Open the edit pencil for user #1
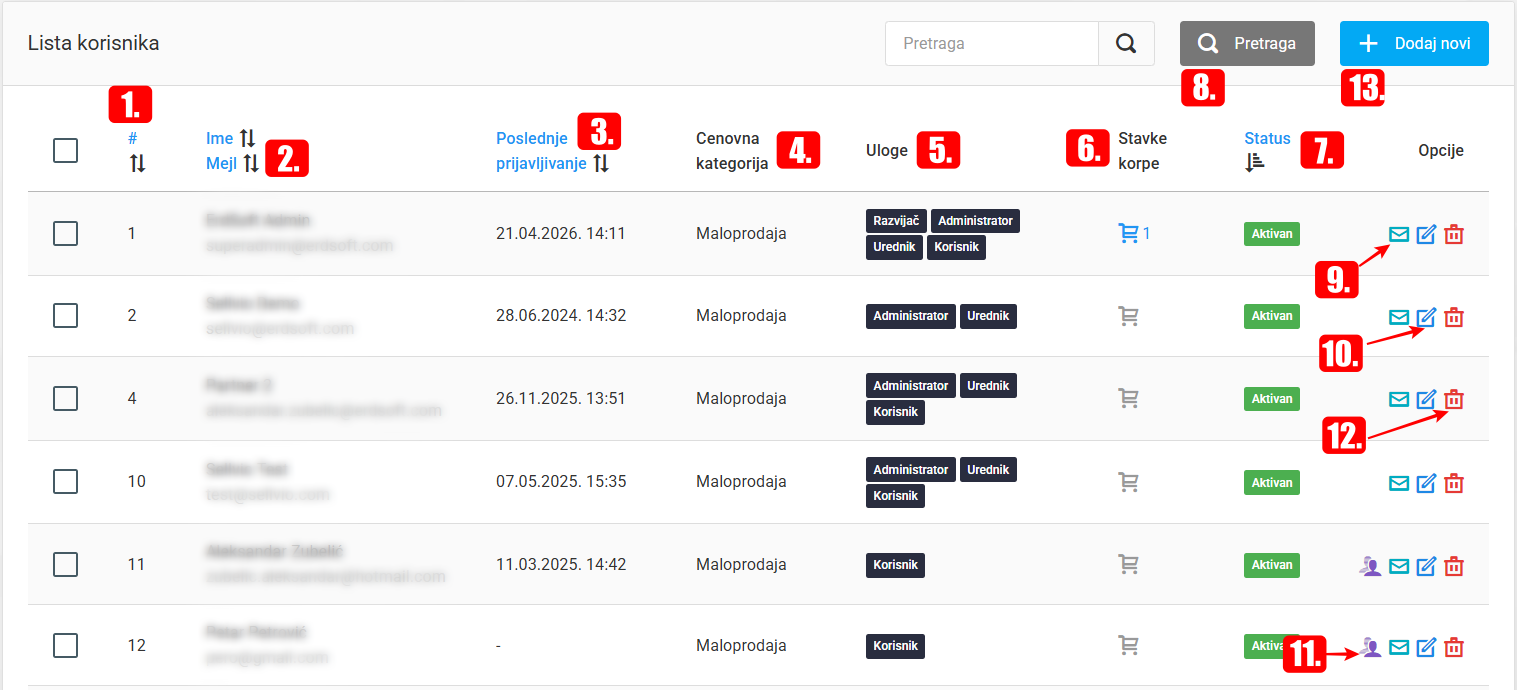The image size is (1517, 690). (1427, 234)
